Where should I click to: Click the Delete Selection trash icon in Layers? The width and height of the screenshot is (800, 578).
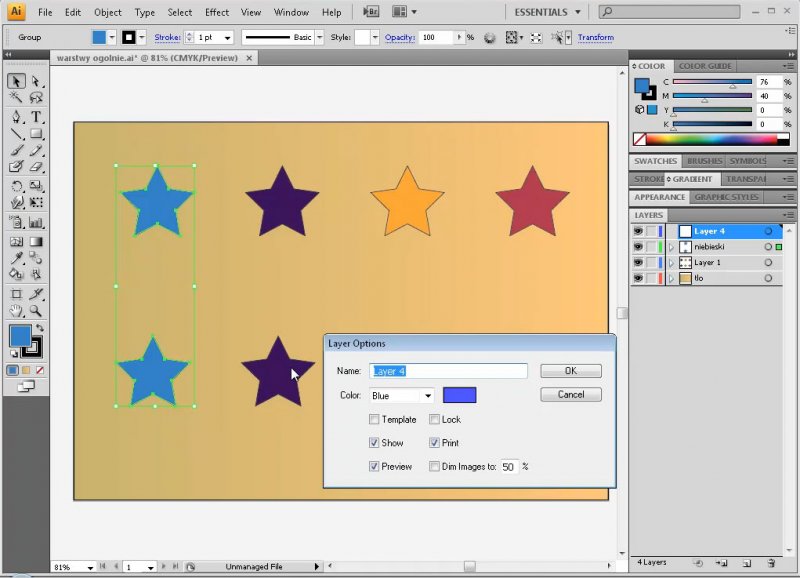pos(772,565)
